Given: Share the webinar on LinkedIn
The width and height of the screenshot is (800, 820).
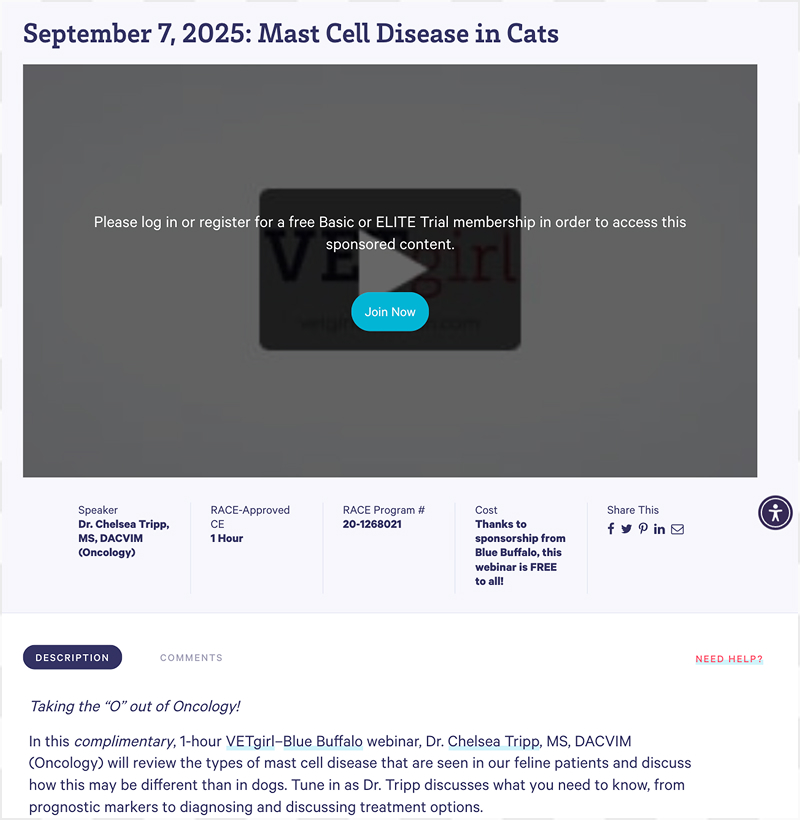Looking at the screenshot, I should click(659, 529).
